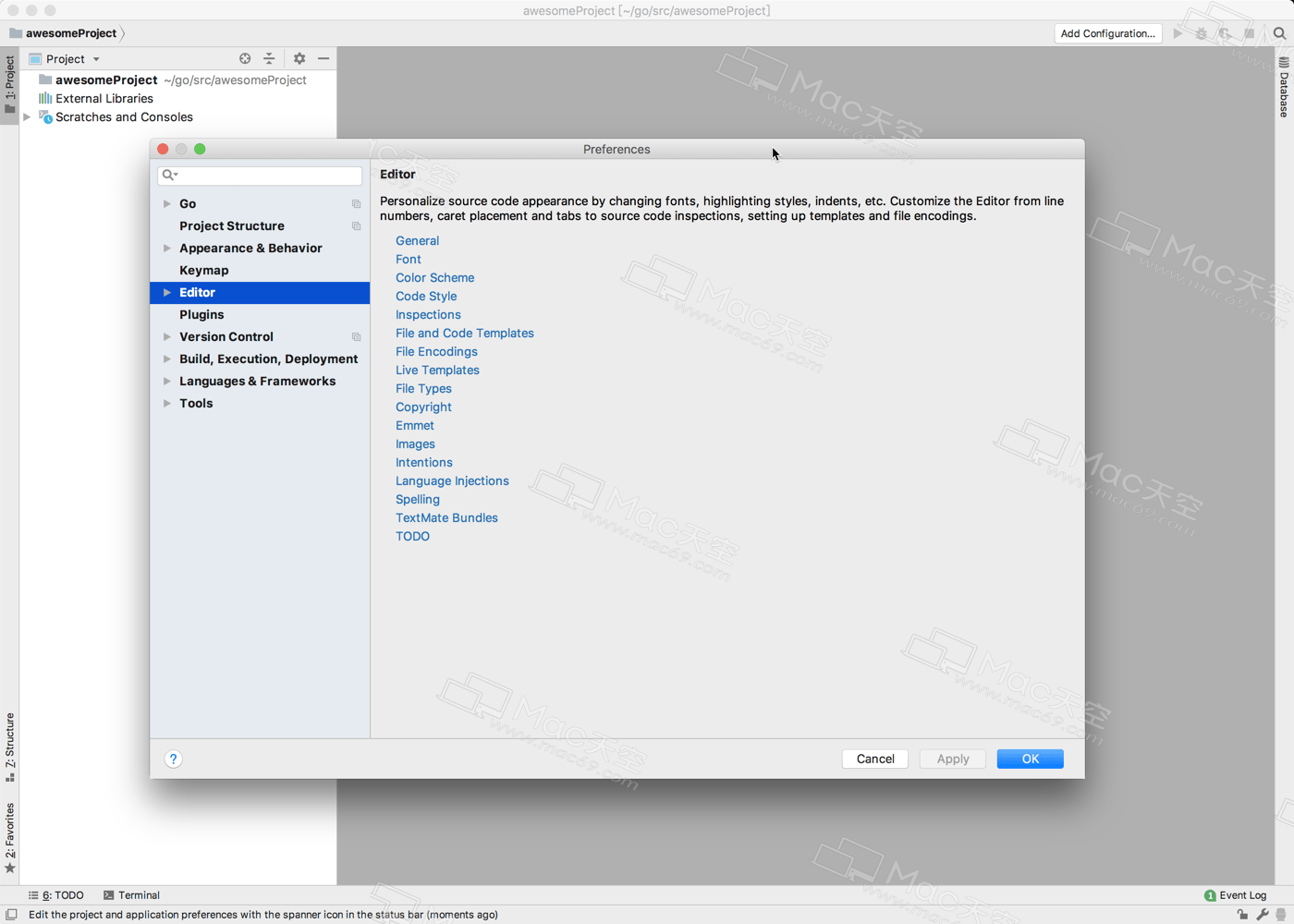Expand Scratches and Consoles tree node

(x=28, y=116)
